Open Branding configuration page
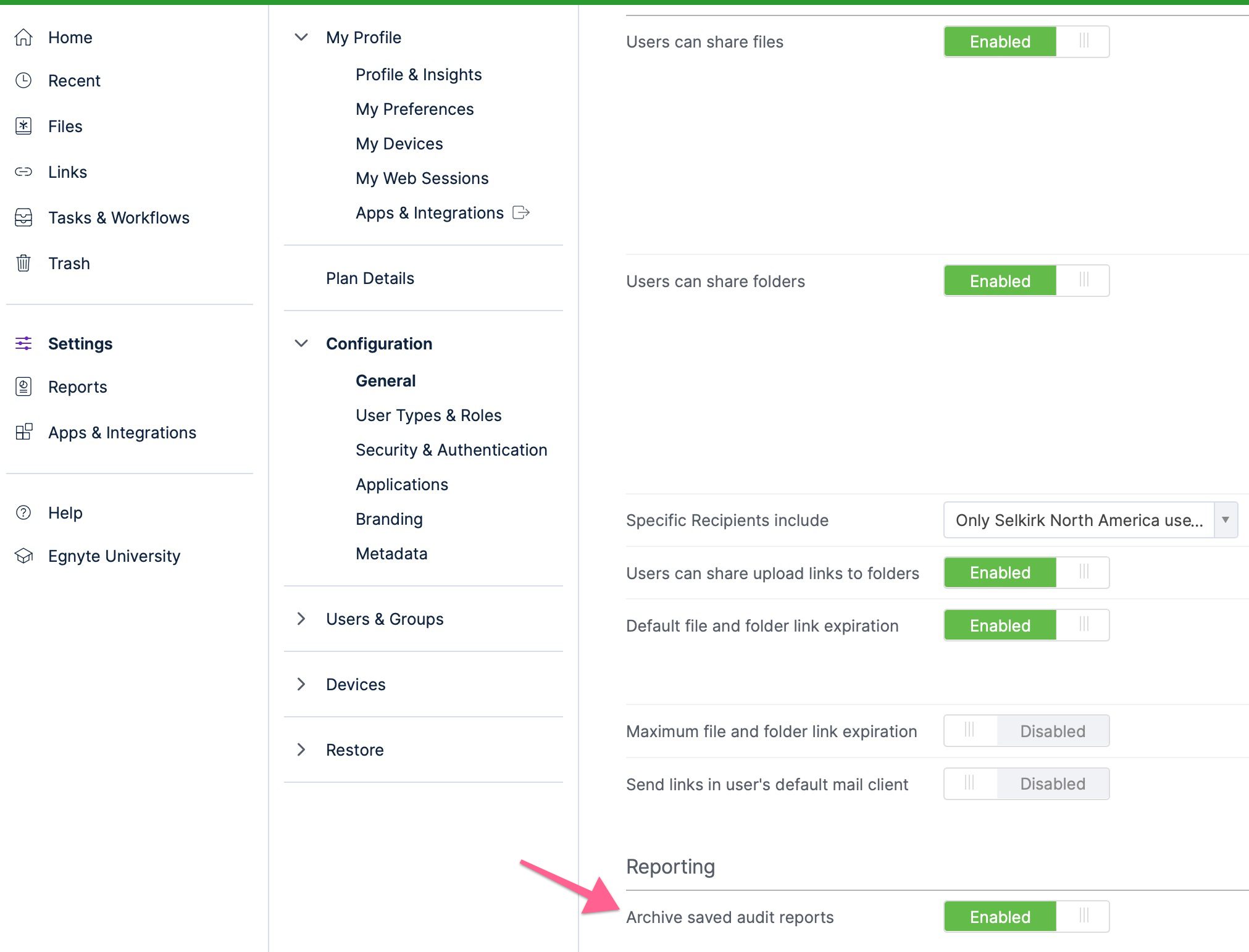Screen dimensions: 1249x952 coord(389,519)
